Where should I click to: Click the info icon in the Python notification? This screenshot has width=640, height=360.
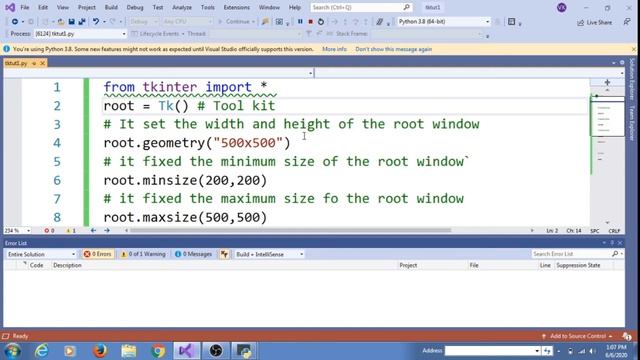tap(7, 49)
